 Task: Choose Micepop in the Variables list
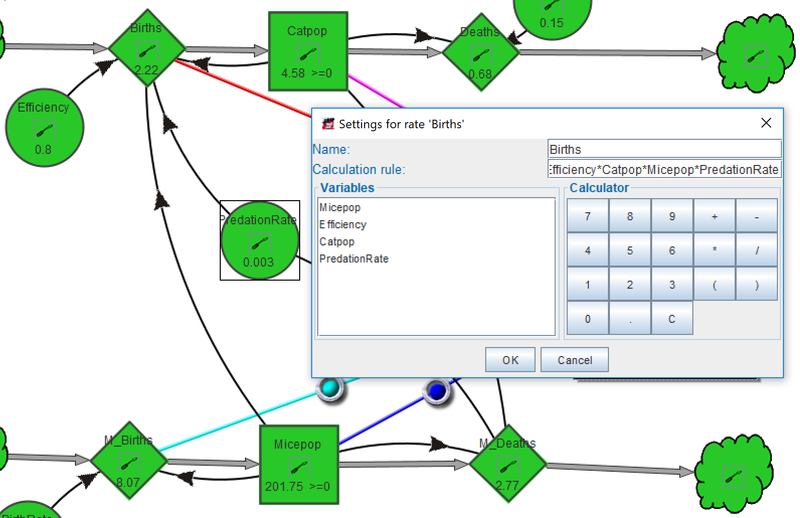340,207
